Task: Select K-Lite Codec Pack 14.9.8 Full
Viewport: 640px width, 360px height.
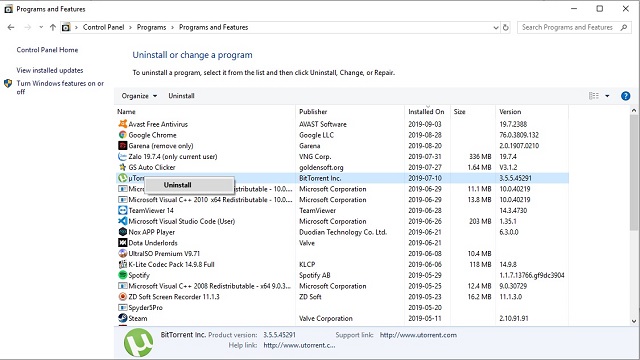Action: pyautogui.click(x=341, y=264)
